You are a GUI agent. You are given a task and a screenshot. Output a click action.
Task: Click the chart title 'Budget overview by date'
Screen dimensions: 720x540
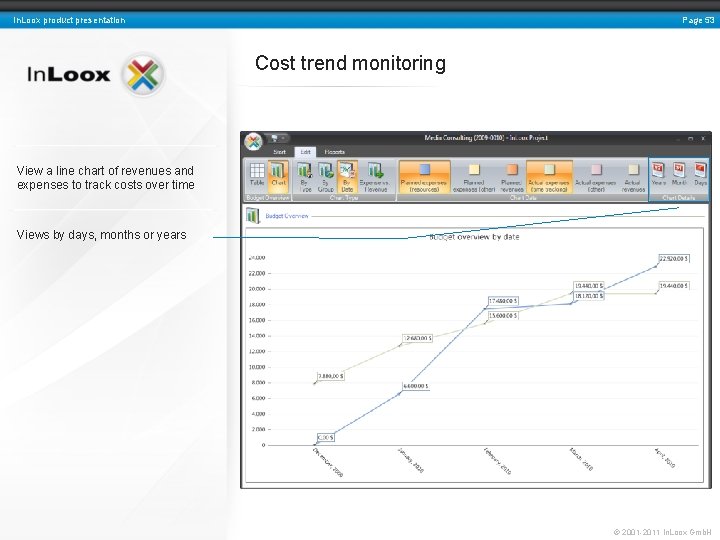click(x=474, y=237)
